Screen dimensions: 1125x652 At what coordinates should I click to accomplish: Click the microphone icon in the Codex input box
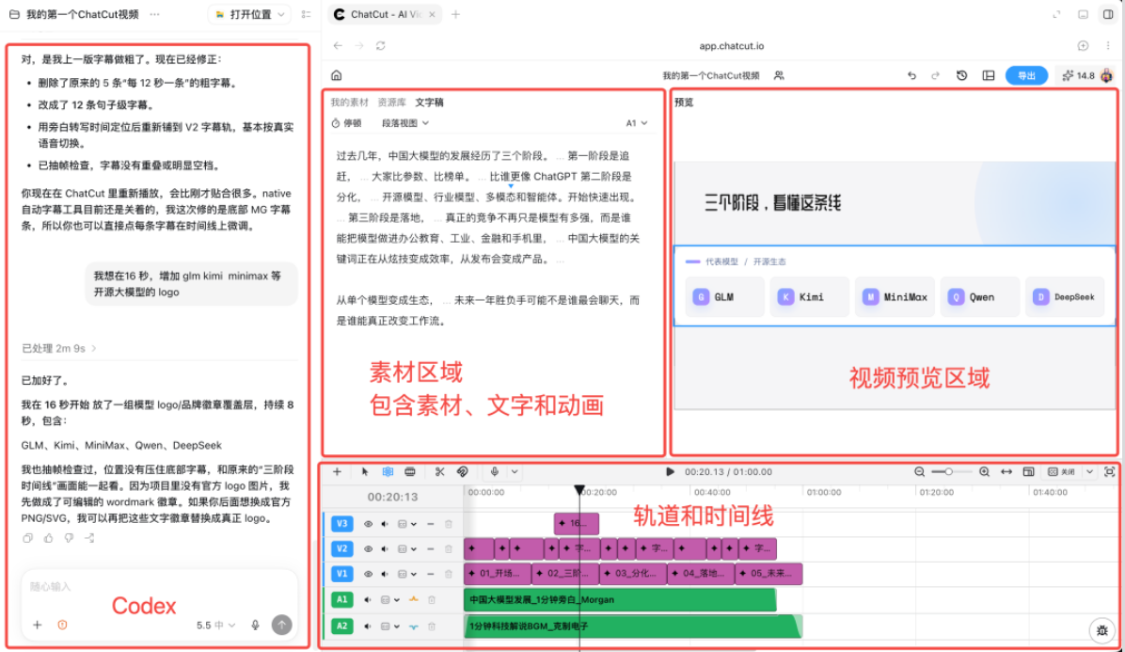click(x=255, y=625)
